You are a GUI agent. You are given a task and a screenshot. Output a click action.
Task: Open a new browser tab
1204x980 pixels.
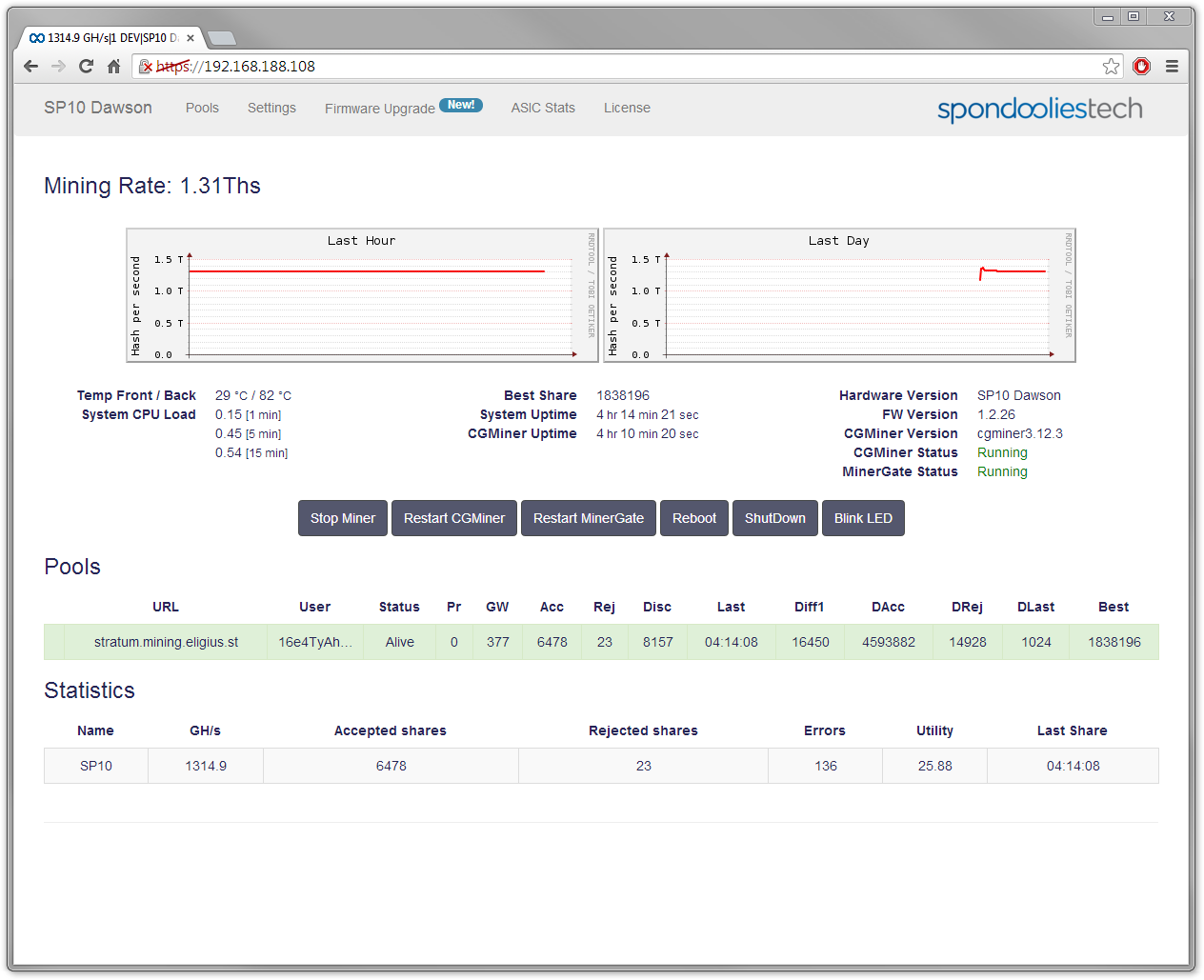tap(221, 38)
